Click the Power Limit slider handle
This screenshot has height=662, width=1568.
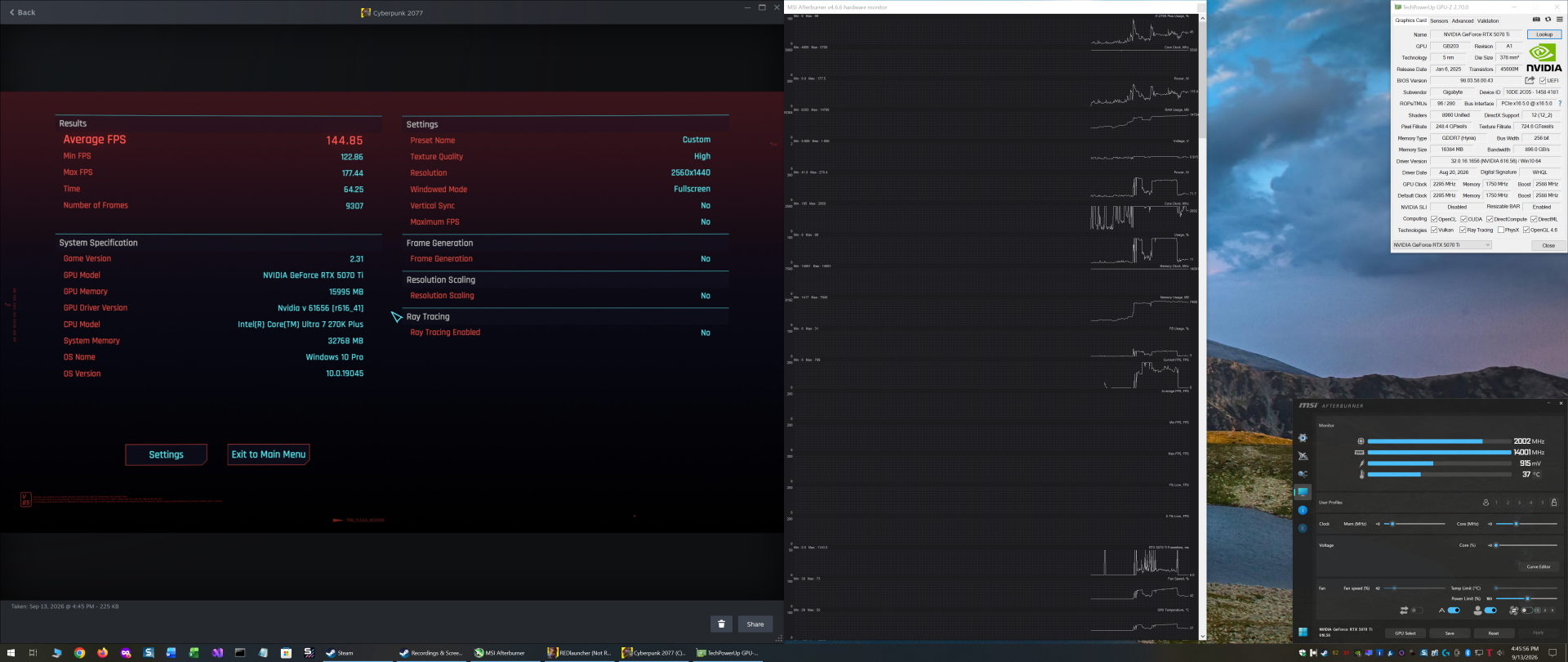(x=1527, y=598)
